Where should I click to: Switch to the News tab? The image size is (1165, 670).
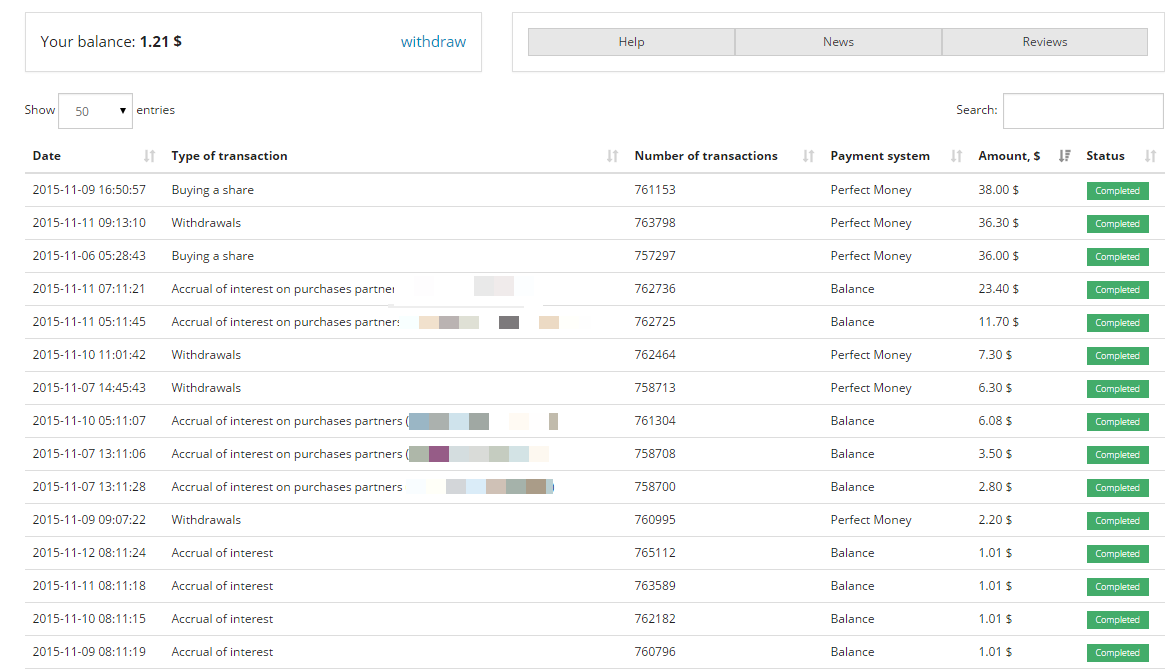click(838, 42)
